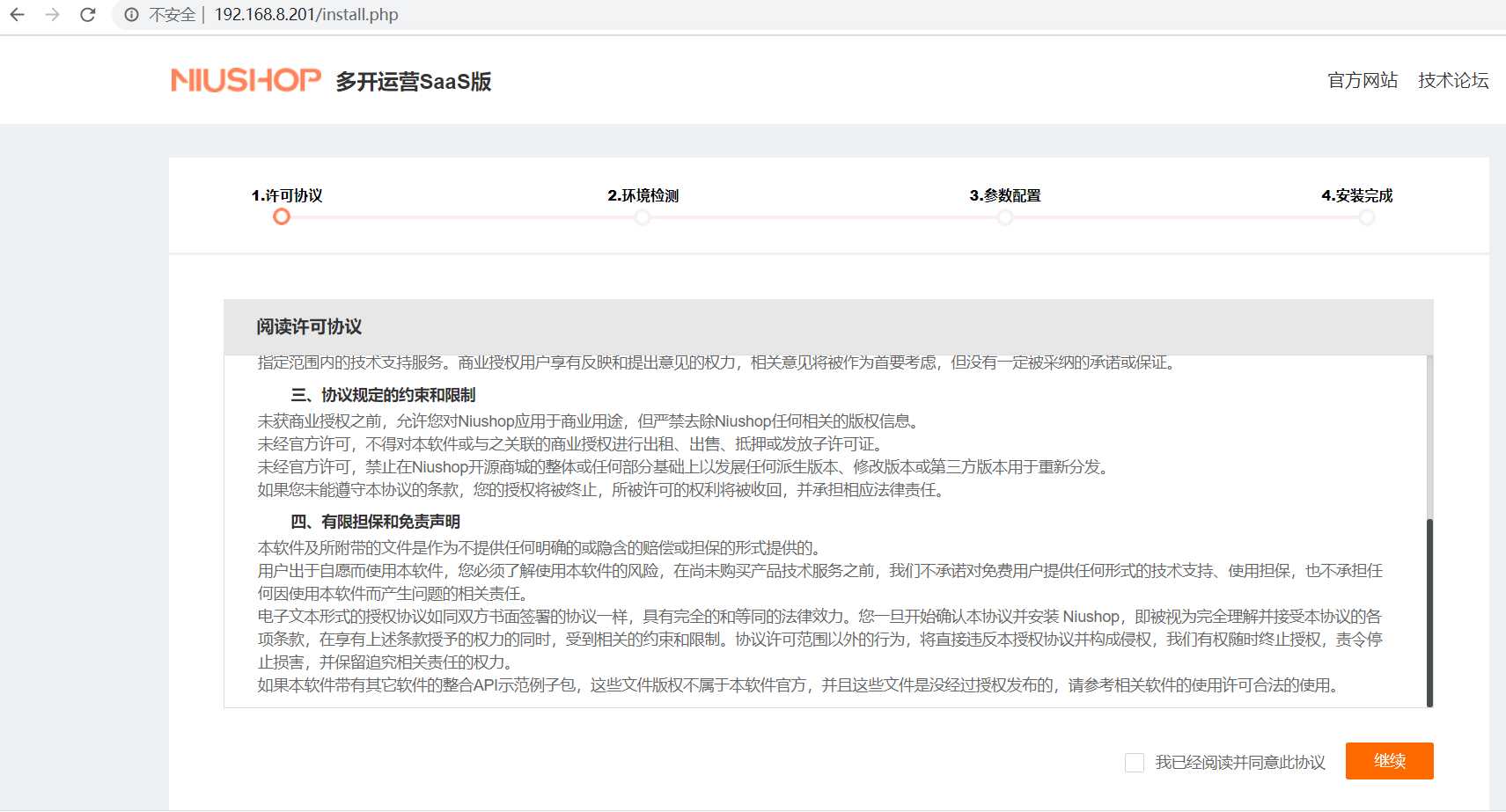Select step 1.许可协议 label
Image resolution: width=1506 pixels, height=812 pixels.
point(287,195)
